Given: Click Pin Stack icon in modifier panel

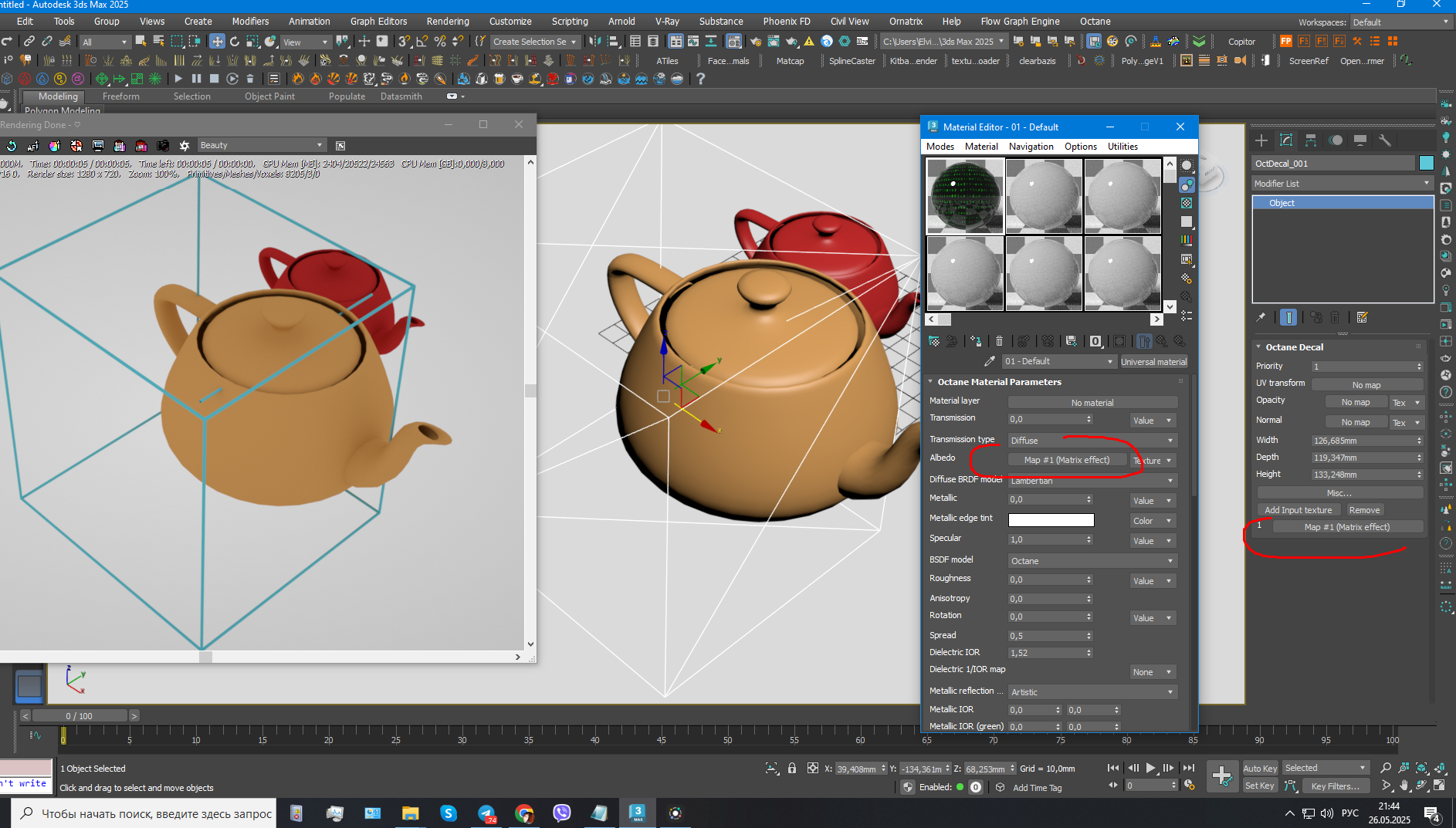Looking at the screenshot, I should [1261, 317].
